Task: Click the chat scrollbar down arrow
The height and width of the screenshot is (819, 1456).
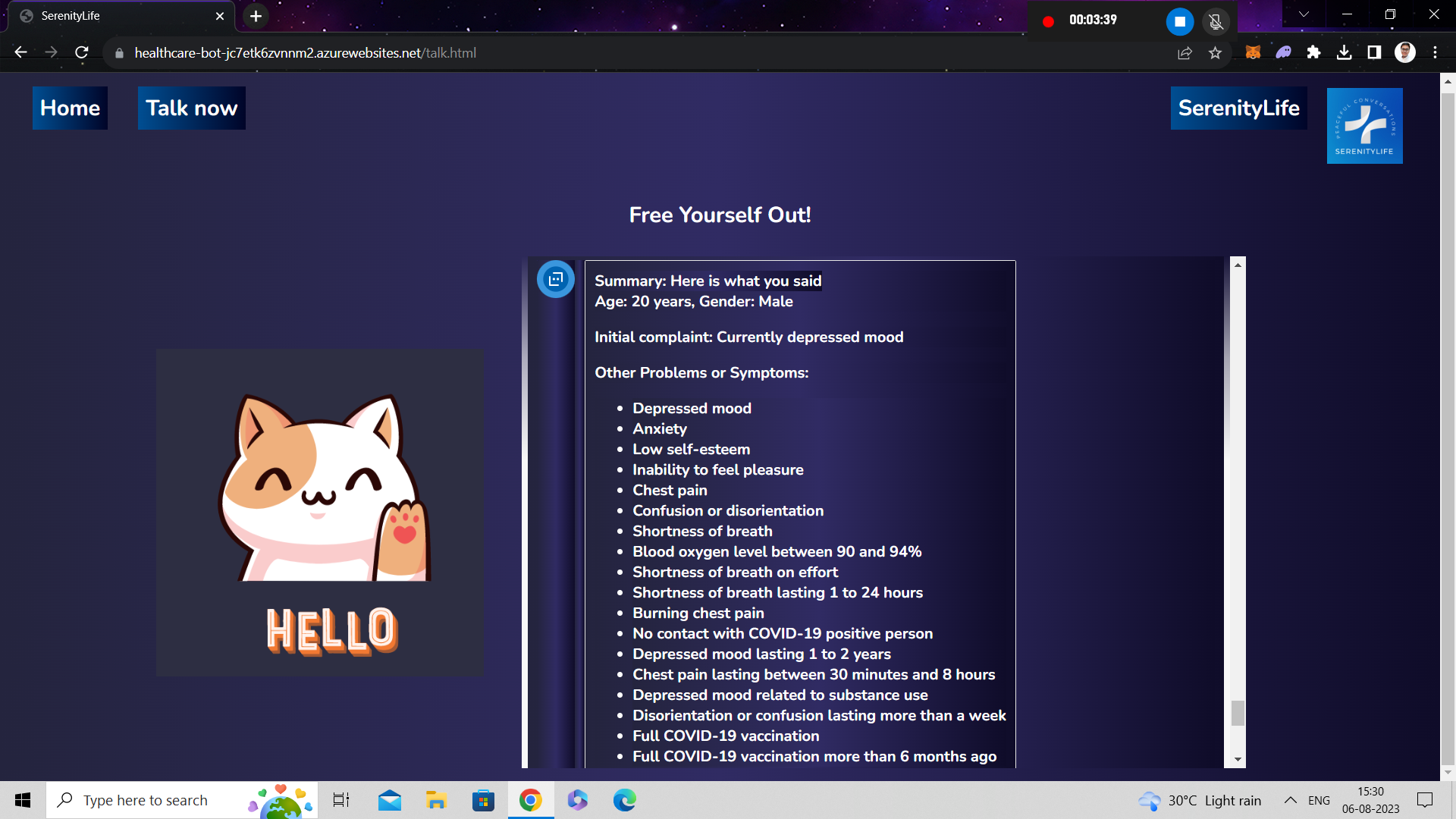Action: (x=1238, y=759)
